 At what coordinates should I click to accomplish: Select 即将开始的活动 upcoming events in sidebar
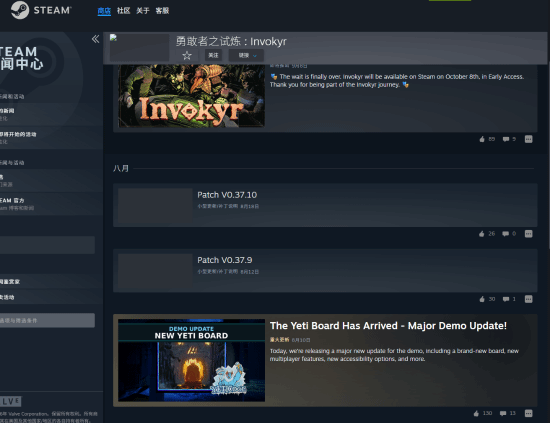pyautogui.click(x=51, y=137)
